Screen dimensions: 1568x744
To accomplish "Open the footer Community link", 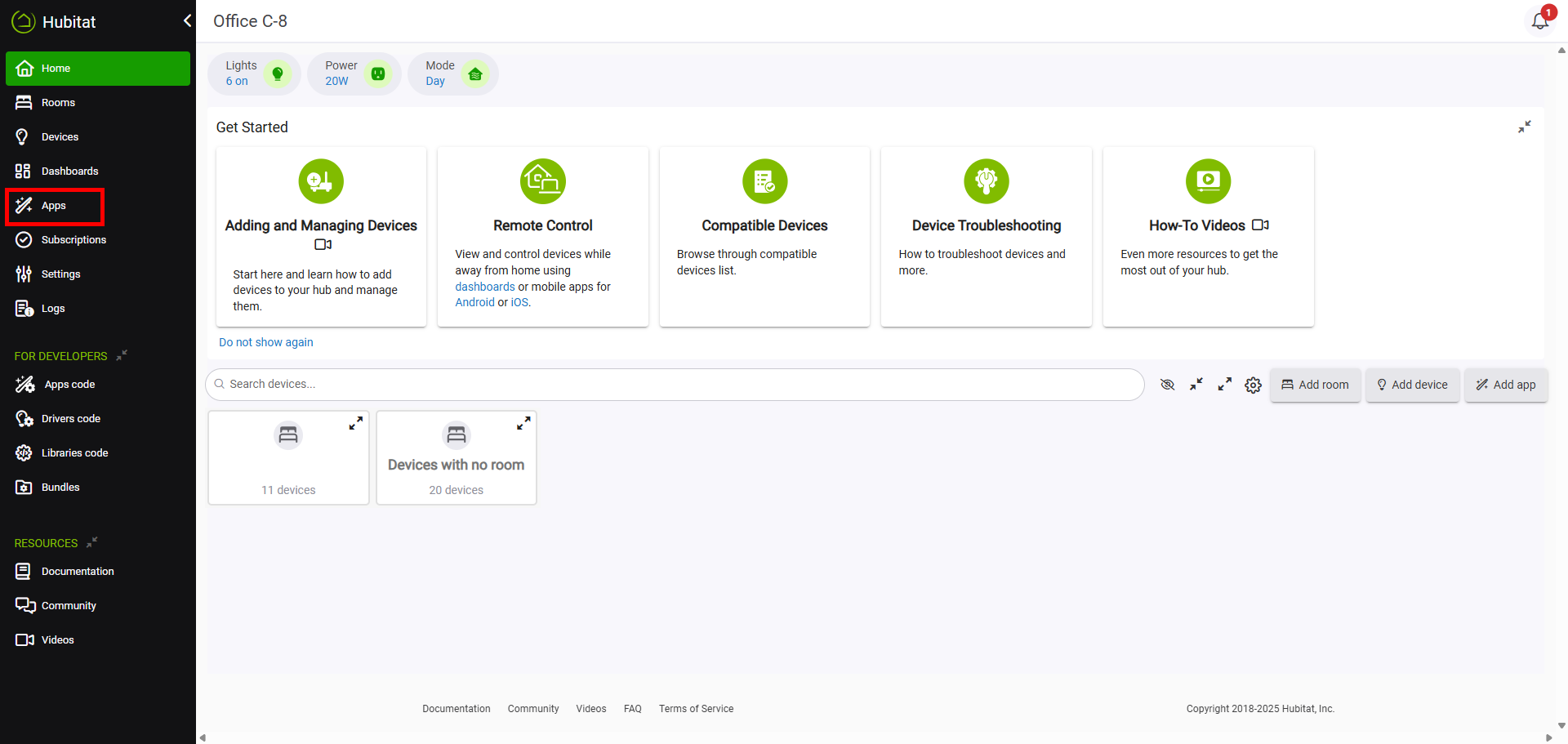I will [x=533, y=709].
